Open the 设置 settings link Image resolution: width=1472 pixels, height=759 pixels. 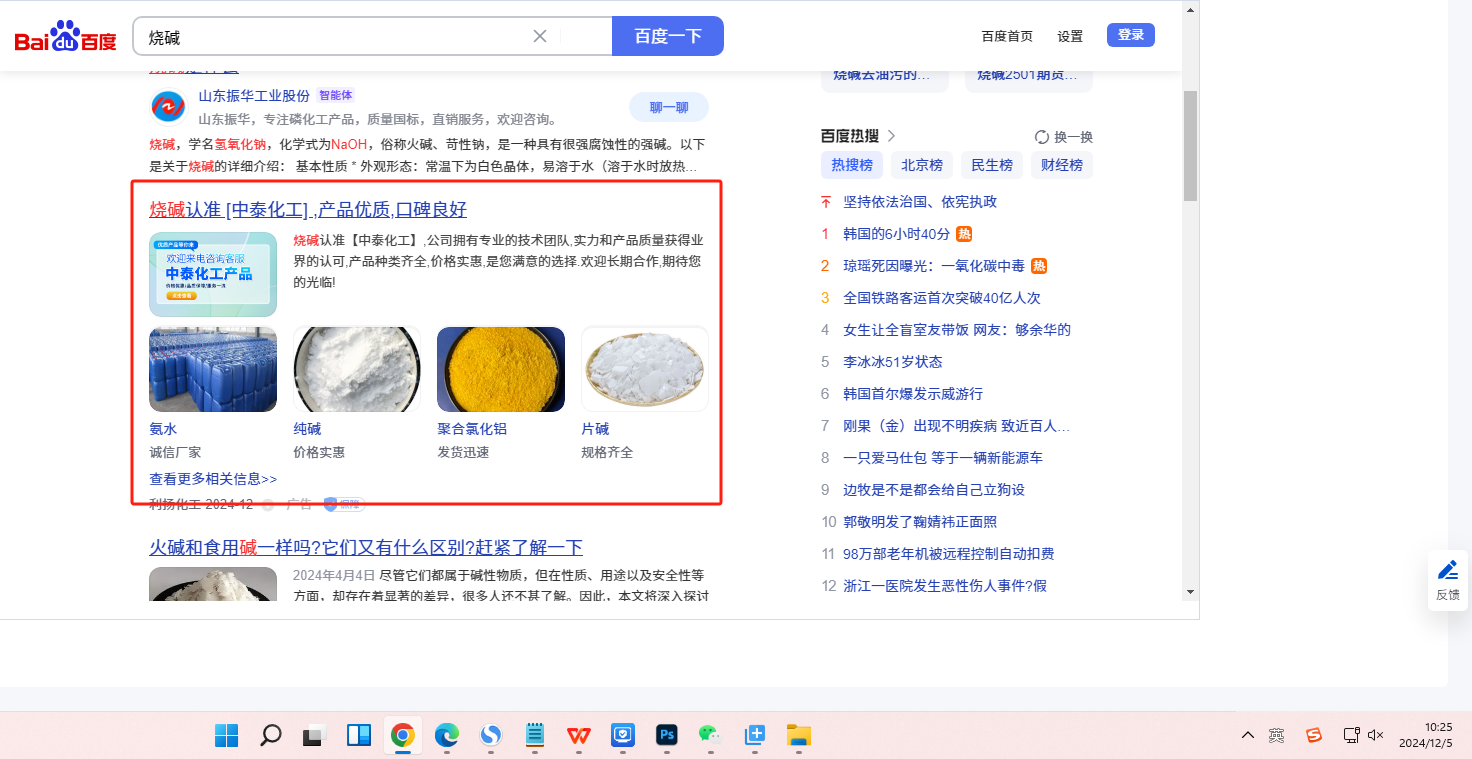coord(1070,36)
